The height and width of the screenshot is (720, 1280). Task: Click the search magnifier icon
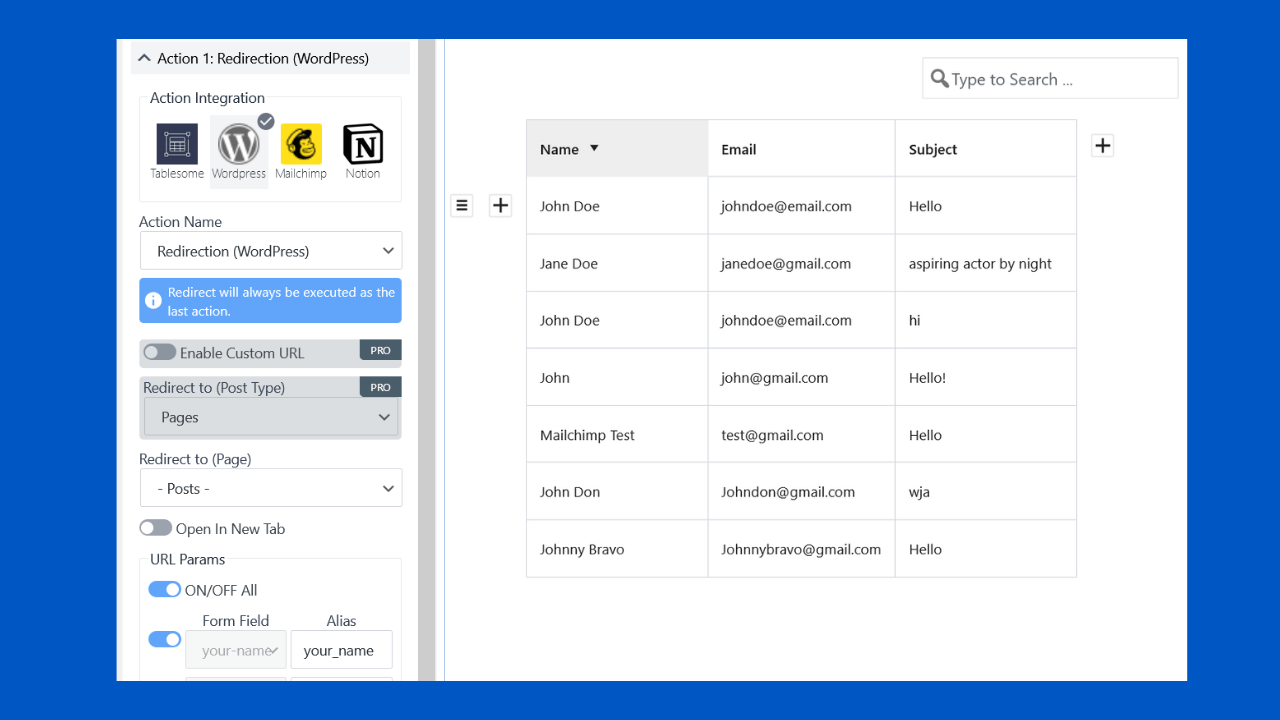[939, 79]
